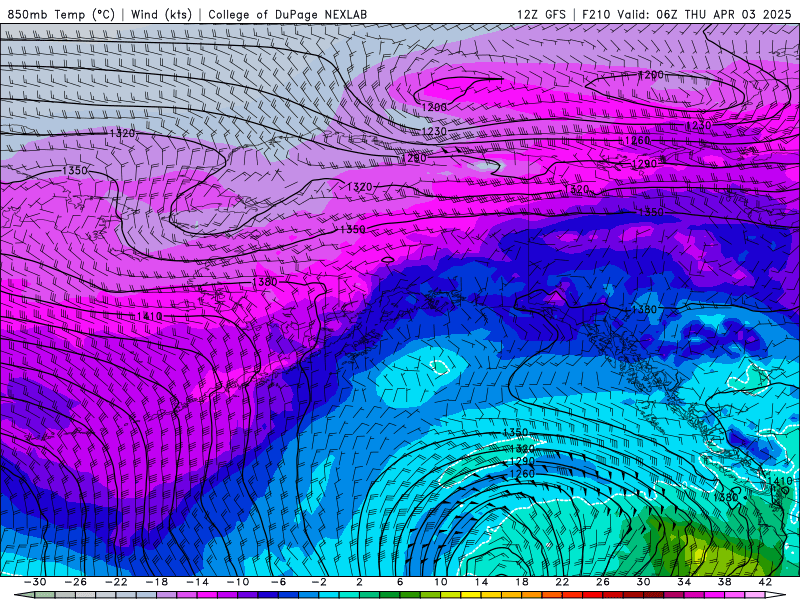The width and height of the screenshot is (800, 600).
Task: Click the positive 2 colorbar label
Action: coord(360,582)
